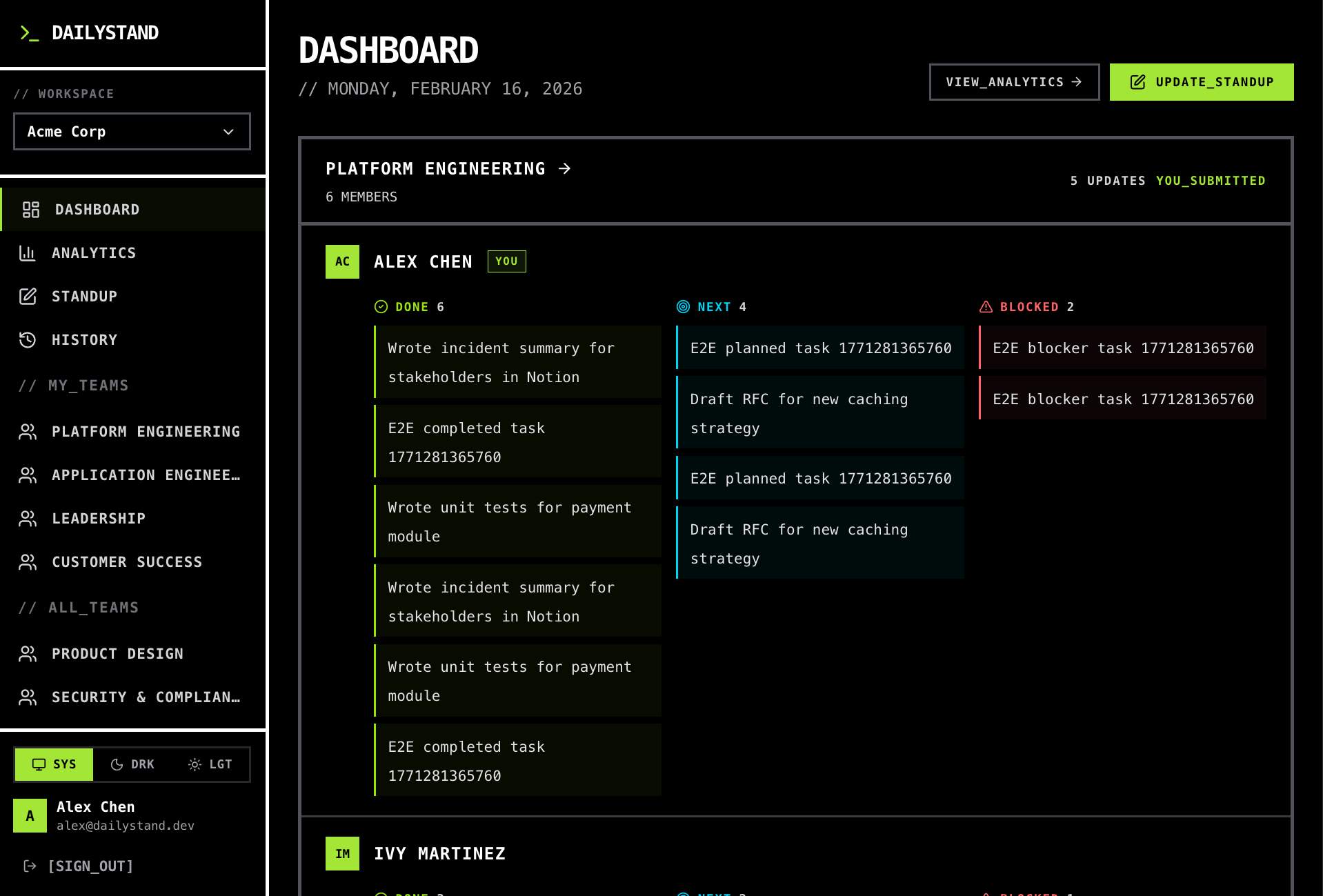Click the DailyStand terminal logo icon
The height and width of the screenshot is (896, 1323).
pos(30,32)
